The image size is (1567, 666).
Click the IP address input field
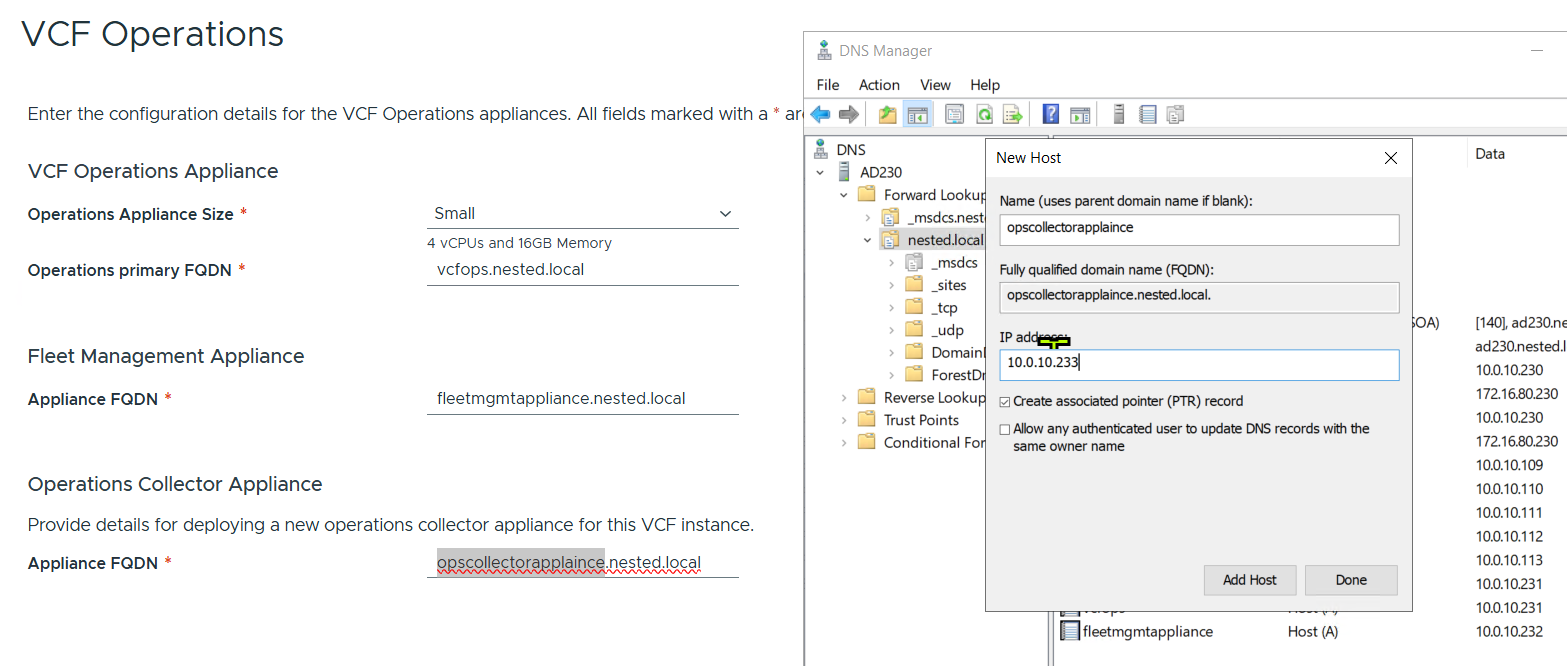pos(1198,365)
